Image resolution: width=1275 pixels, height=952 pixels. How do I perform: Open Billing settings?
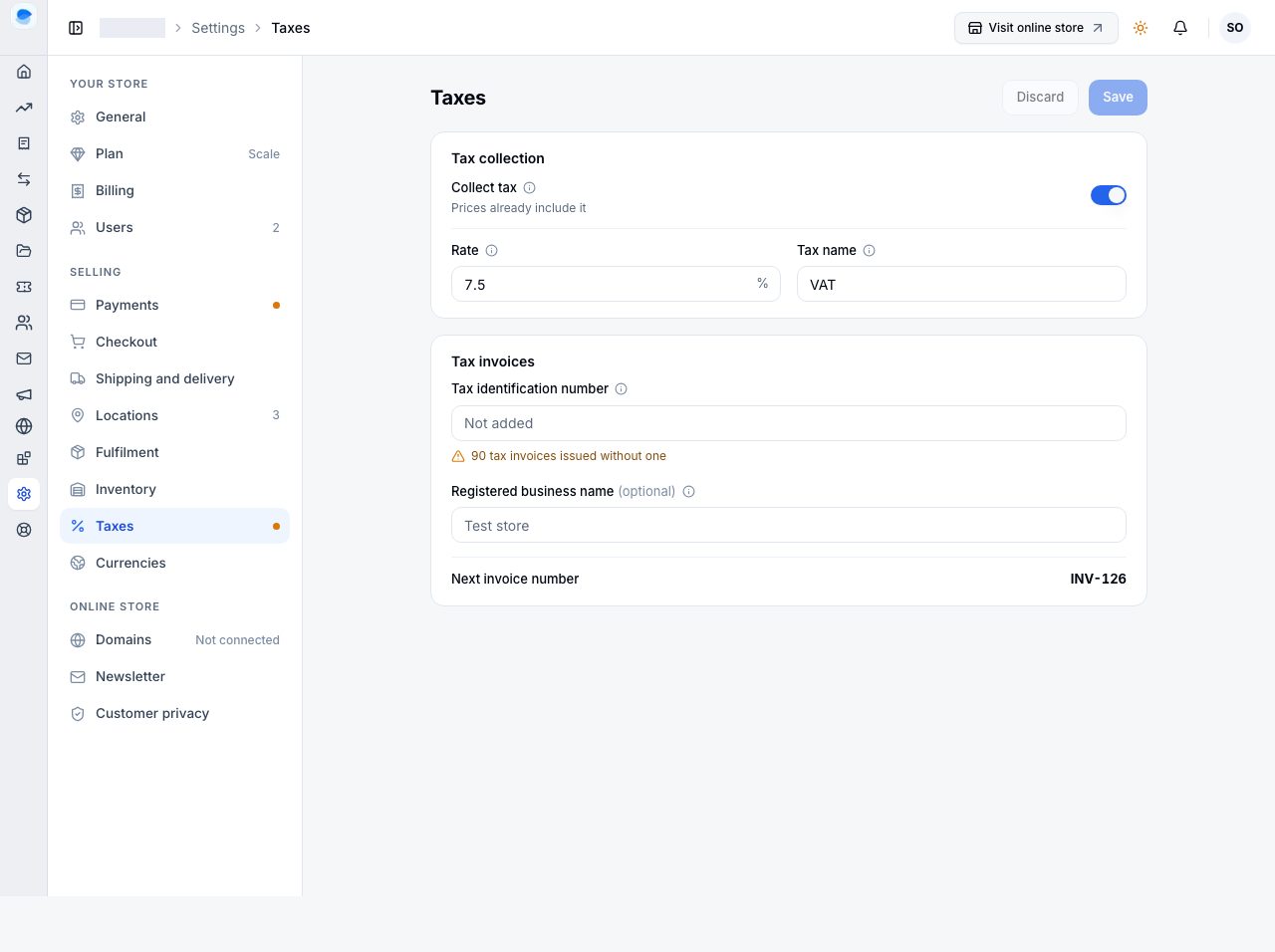tap(174, 190)
